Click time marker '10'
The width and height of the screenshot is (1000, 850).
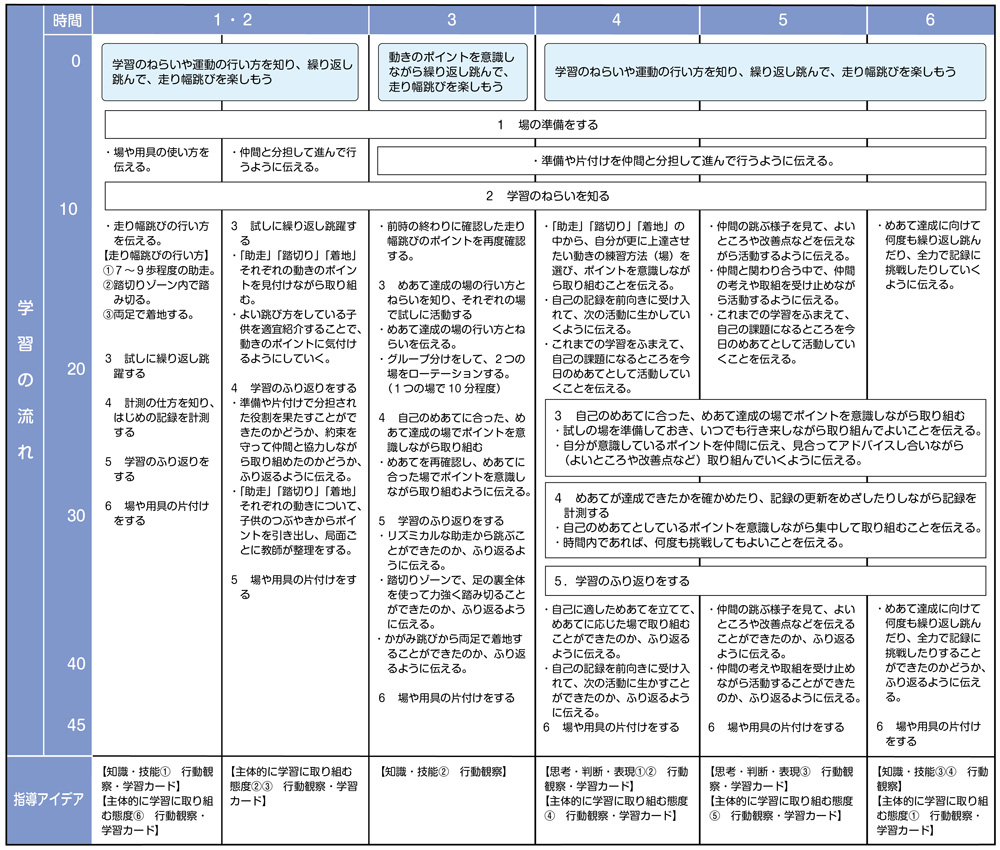(x=68, y=209)
